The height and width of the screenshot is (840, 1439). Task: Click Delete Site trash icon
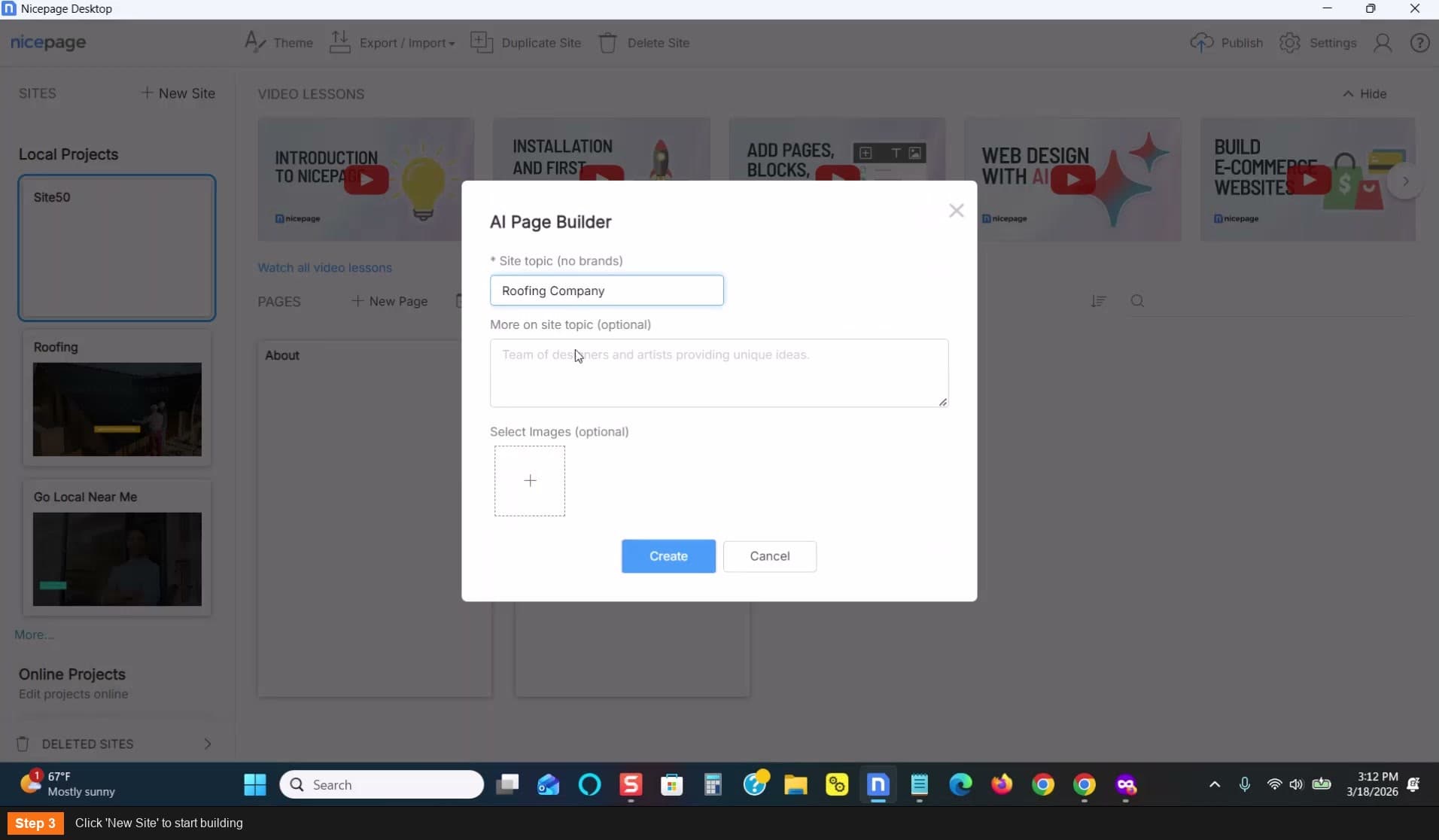pos(607,43)
